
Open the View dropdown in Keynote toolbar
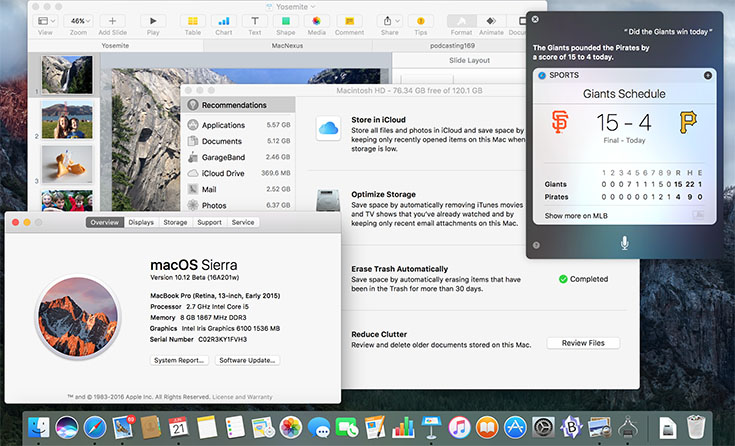point(45,21)
